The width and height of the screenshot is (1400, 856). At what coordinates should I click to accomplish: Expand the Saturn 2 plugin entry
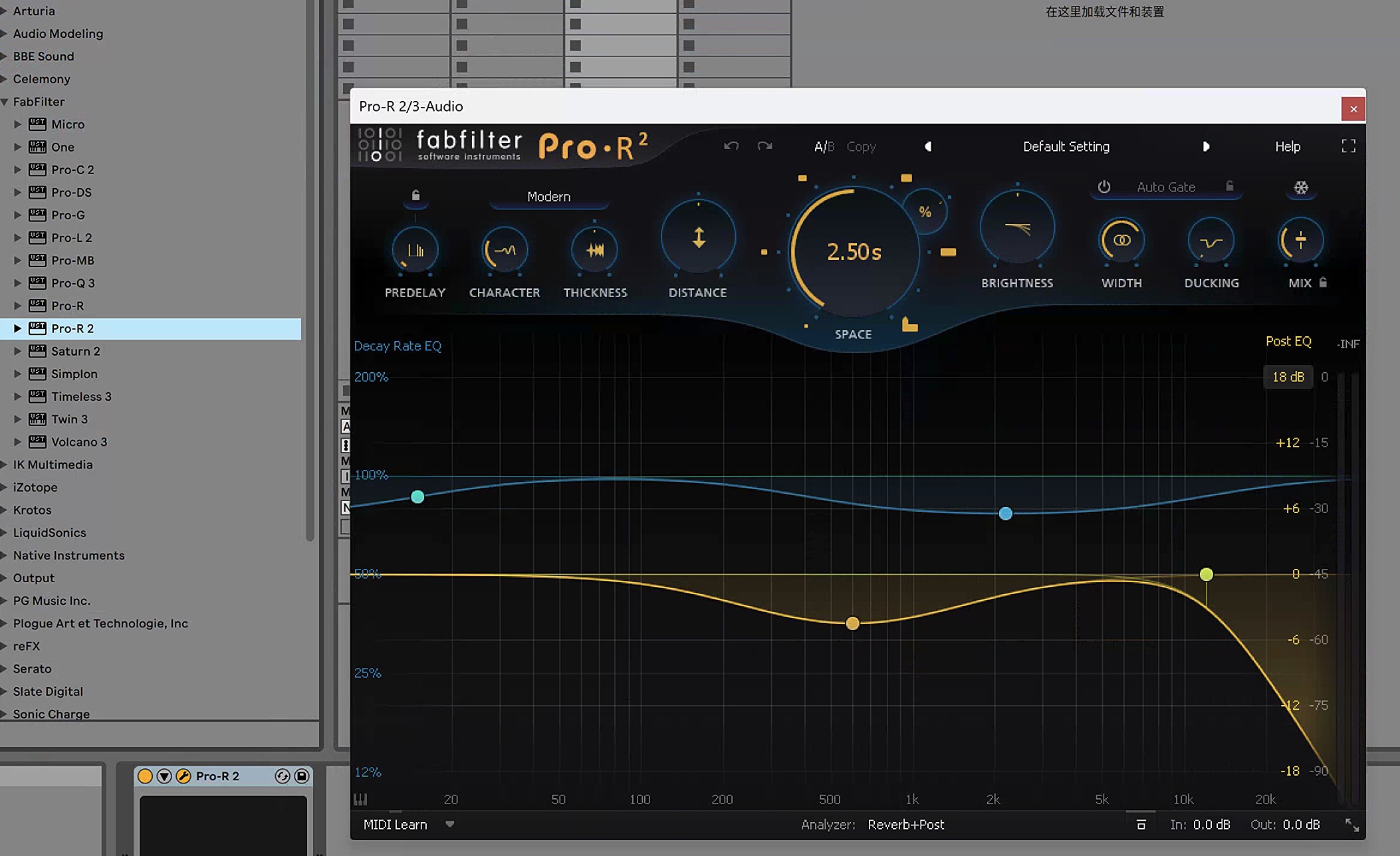point(18,351)
